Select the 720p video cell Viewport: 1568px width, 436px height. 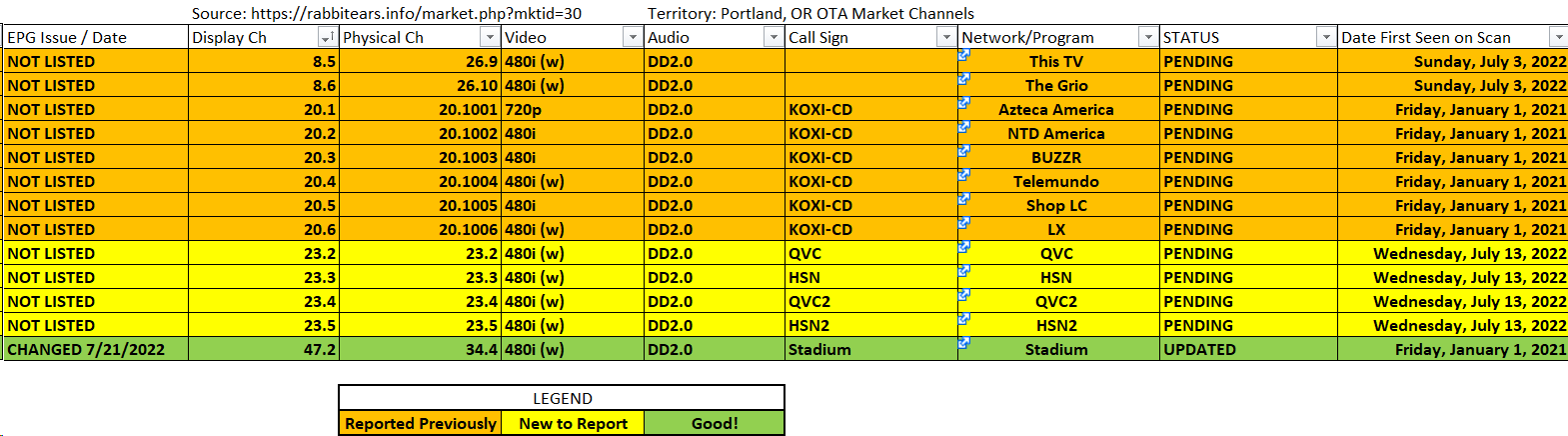(573, 109)
